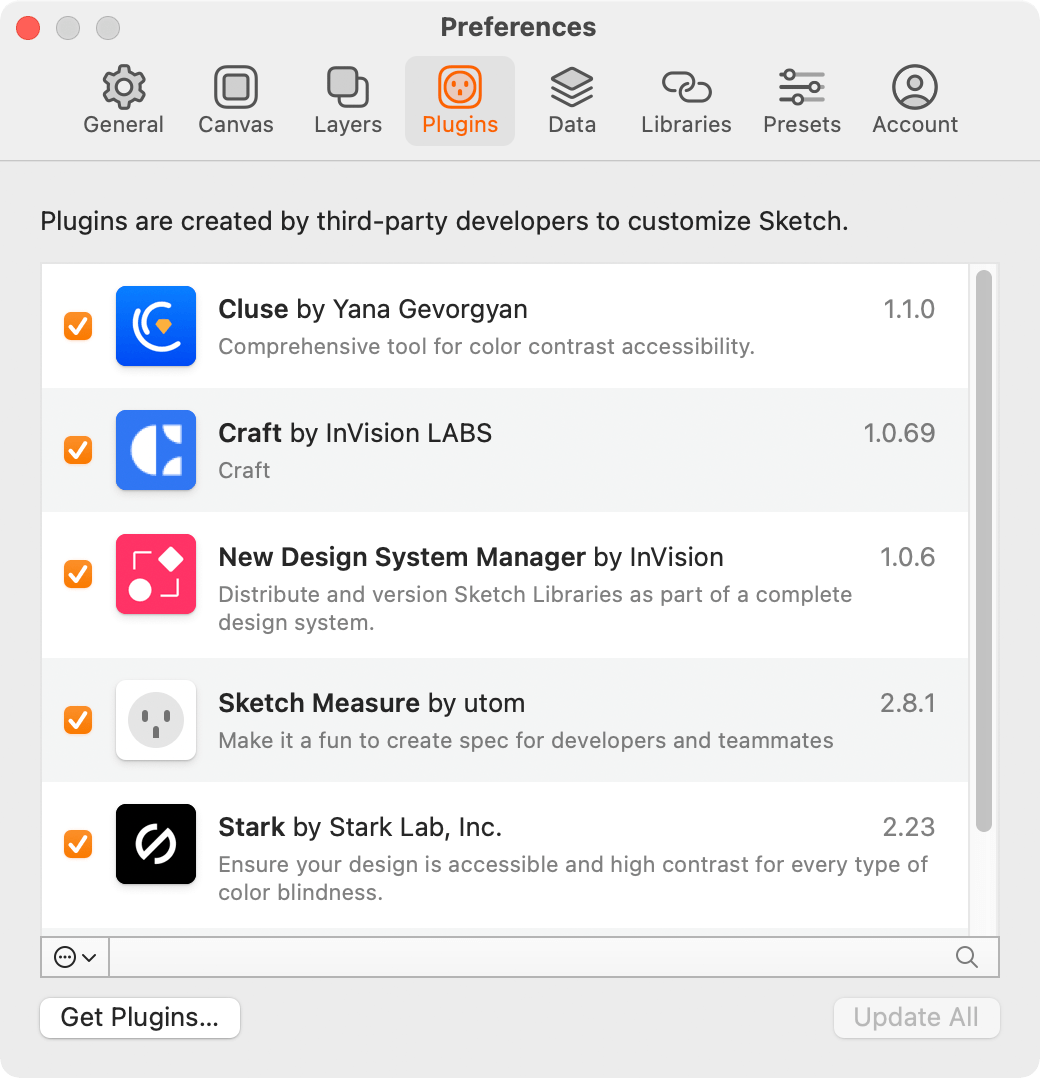1040x1078 pixels.
Task: Uncheck New Design System Manager
Action: (x=78, y=574)
